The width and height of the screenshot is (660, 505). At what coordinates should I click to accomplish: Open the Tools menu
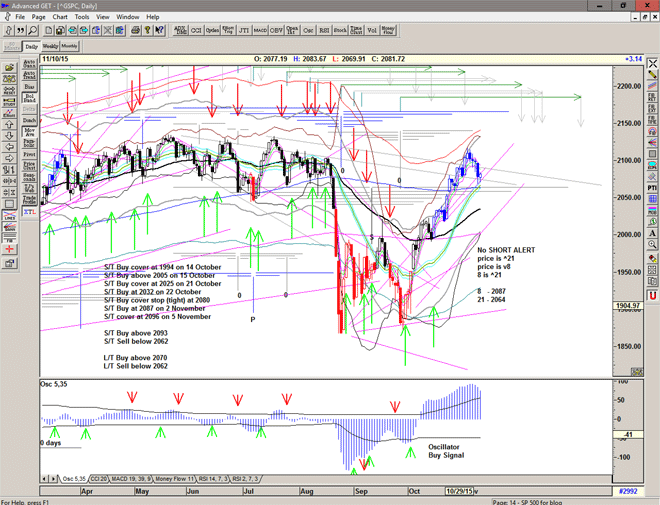pos(82,17)
